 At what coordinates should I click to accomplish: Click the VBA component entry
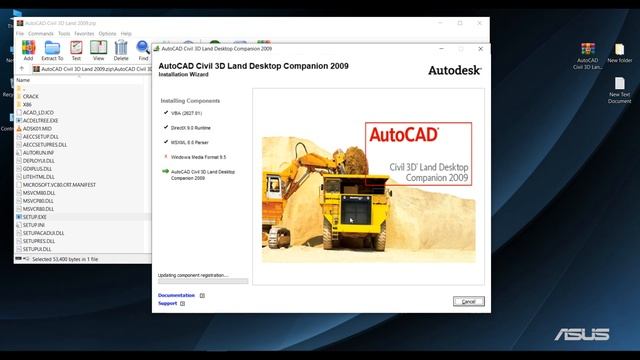pyautogui.click(x=186, y=113)
